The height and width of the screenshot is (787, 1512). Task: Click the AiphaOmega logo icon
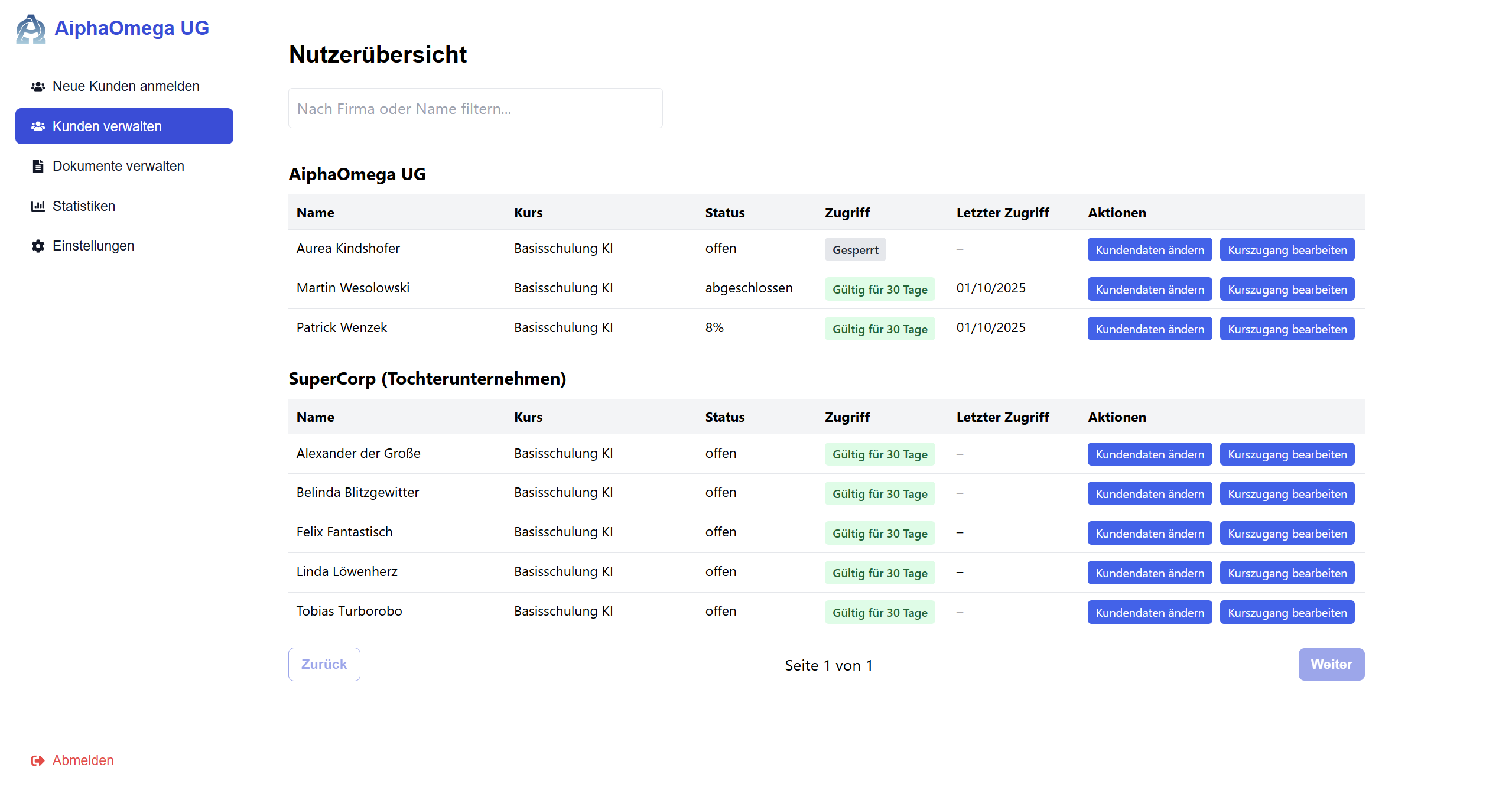click(x=31, y=29)
